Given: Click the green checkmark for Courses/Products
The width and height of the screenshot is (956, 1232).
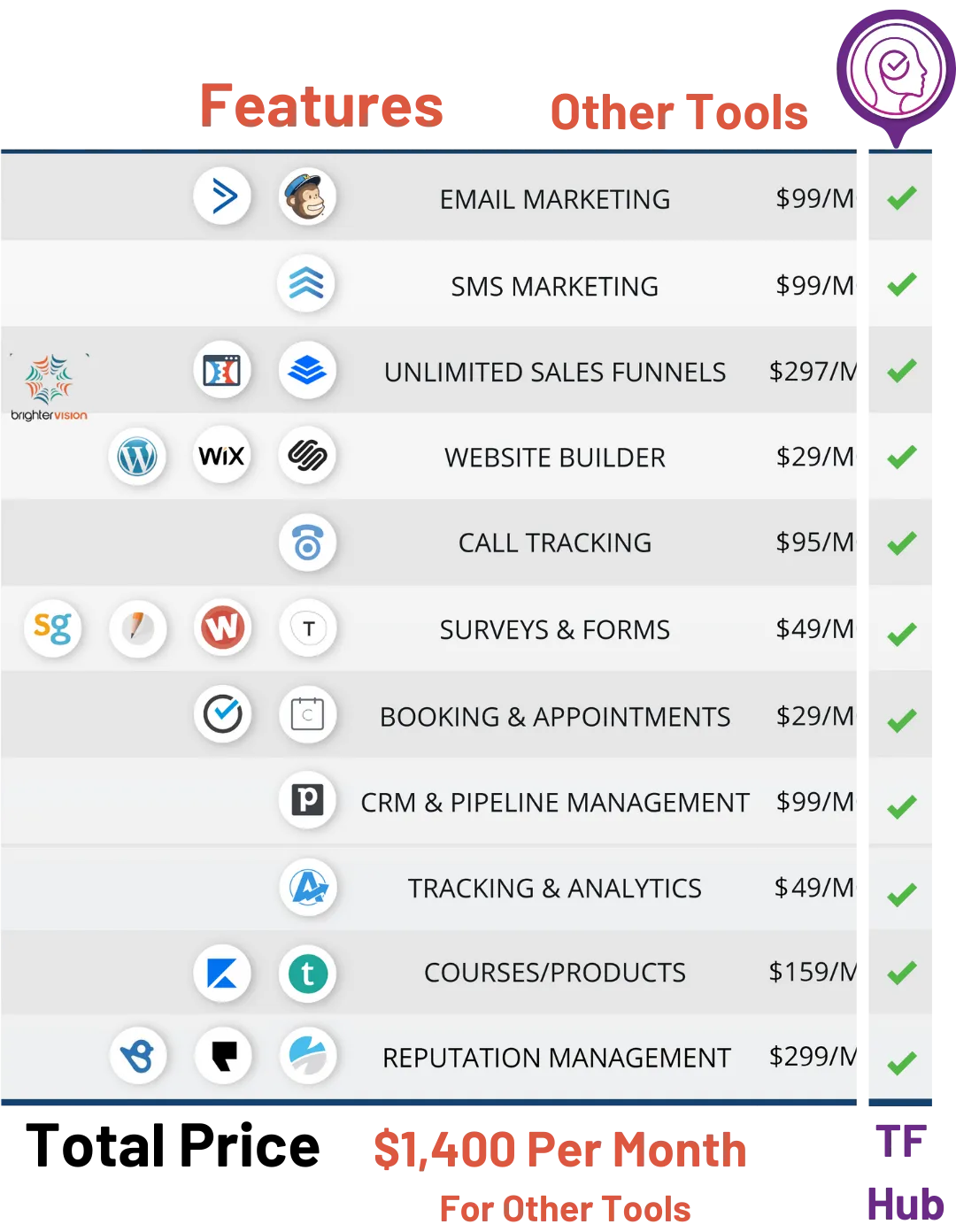Looking at the screenshot, I should (x=902, y=973).
